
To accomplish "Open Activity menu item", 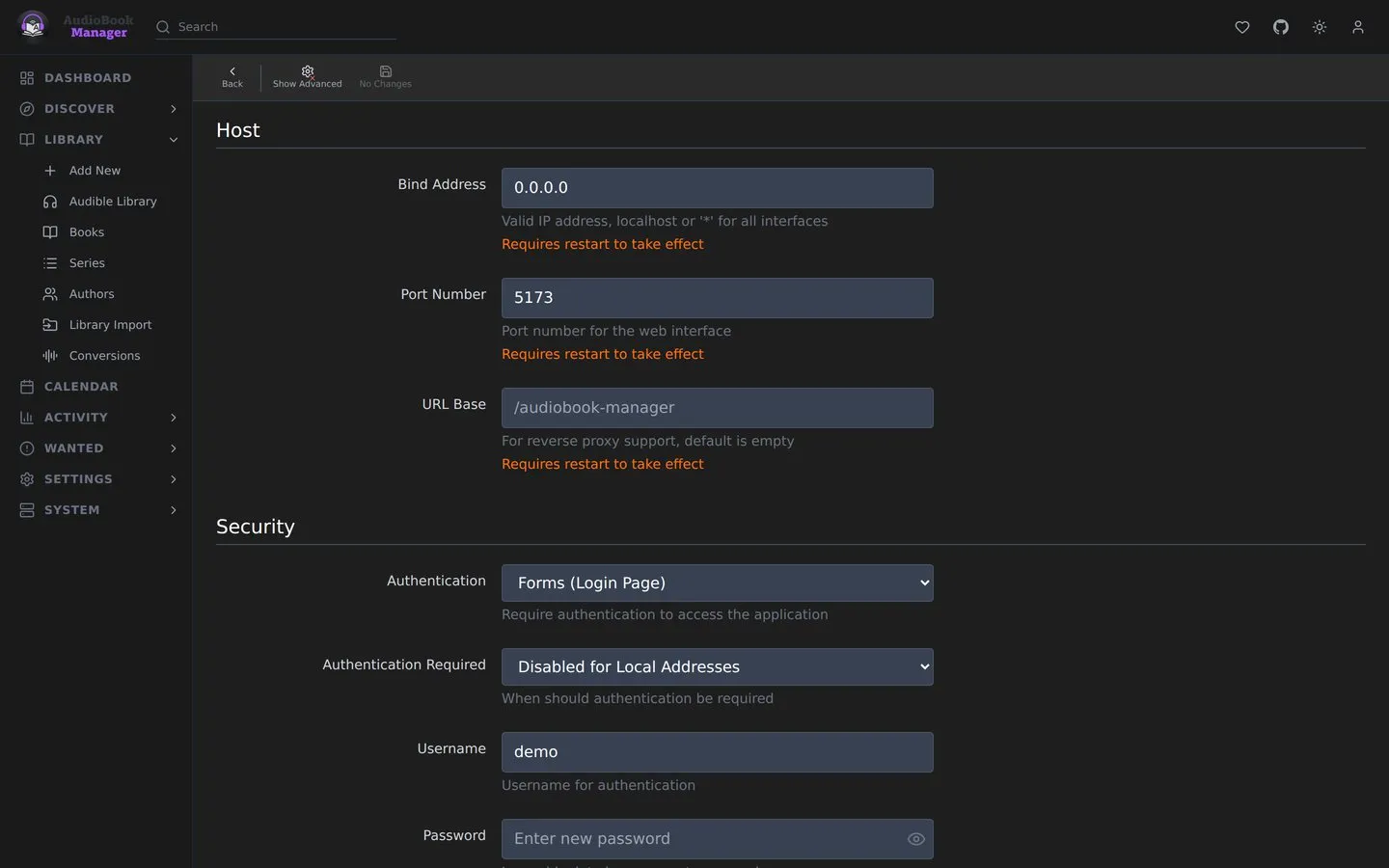I will (96, 418).
